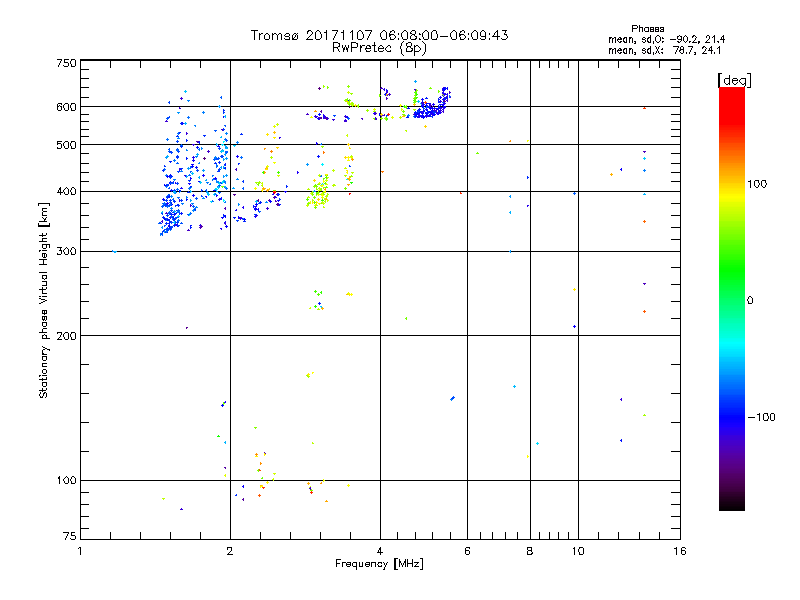
Task: Click the 'Phases' header label
Action: click(647, 29)
